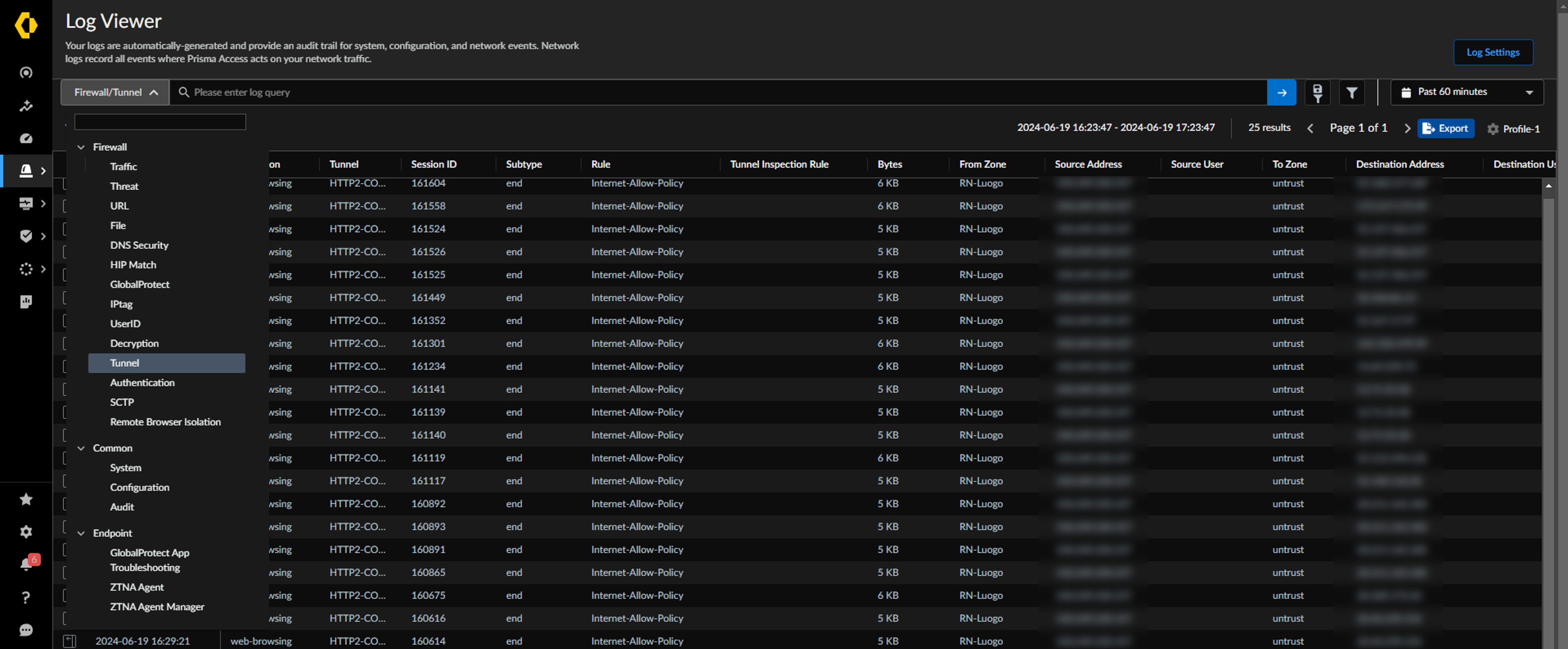The height and width of the screenshot is (649, 1568).
Task: Open the dashboard gauge icon in sidebar
Action: [26, 138]
